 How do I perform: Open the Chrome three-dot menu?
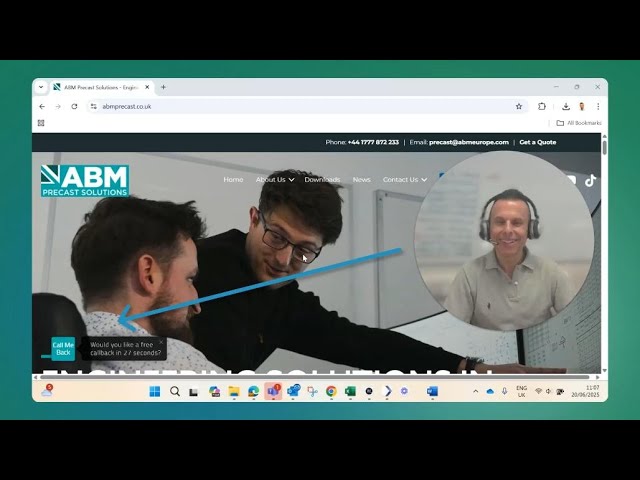(x=598, y=107)
